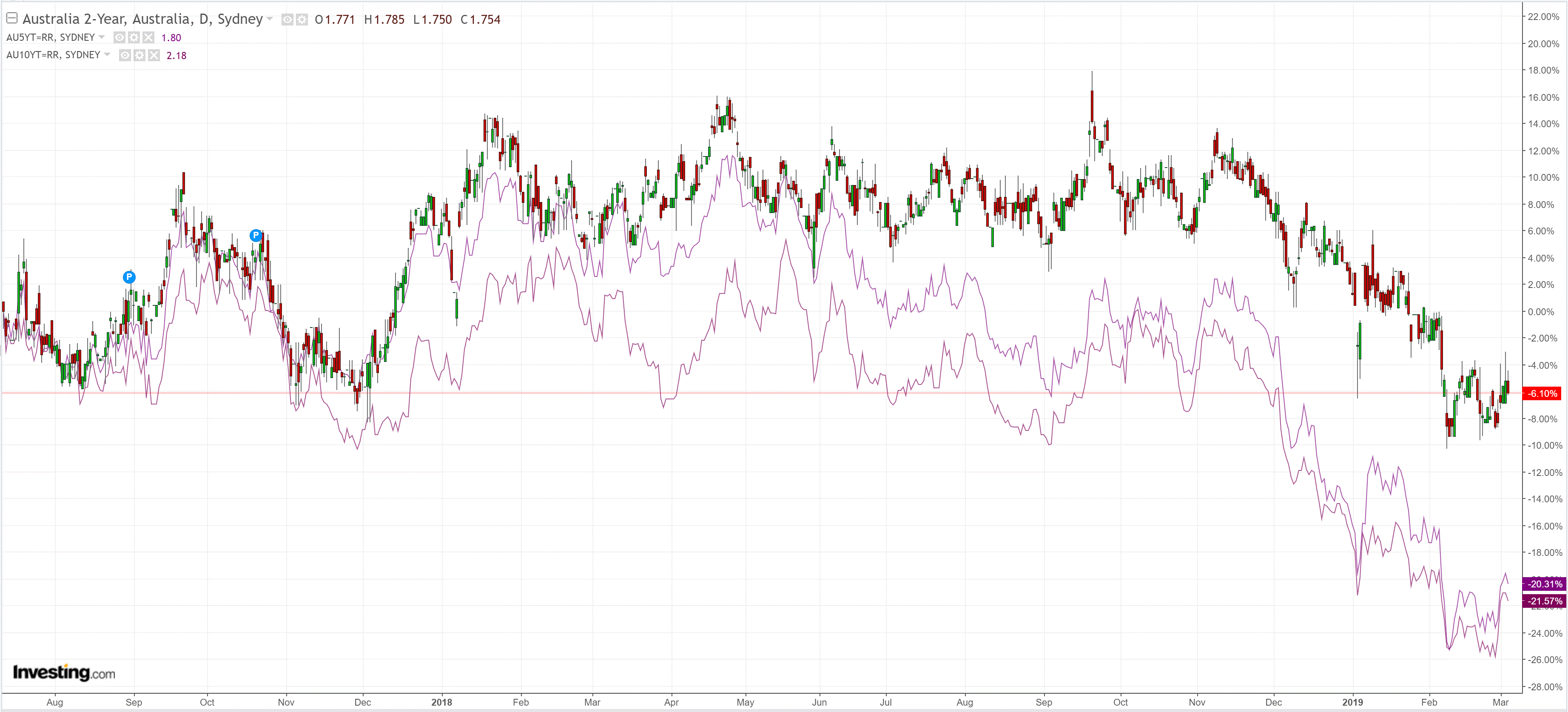Screen dimensions: 1568x712
Task: Open settings gear for AU10YT=RR series
Action: (x=139, y=55)
